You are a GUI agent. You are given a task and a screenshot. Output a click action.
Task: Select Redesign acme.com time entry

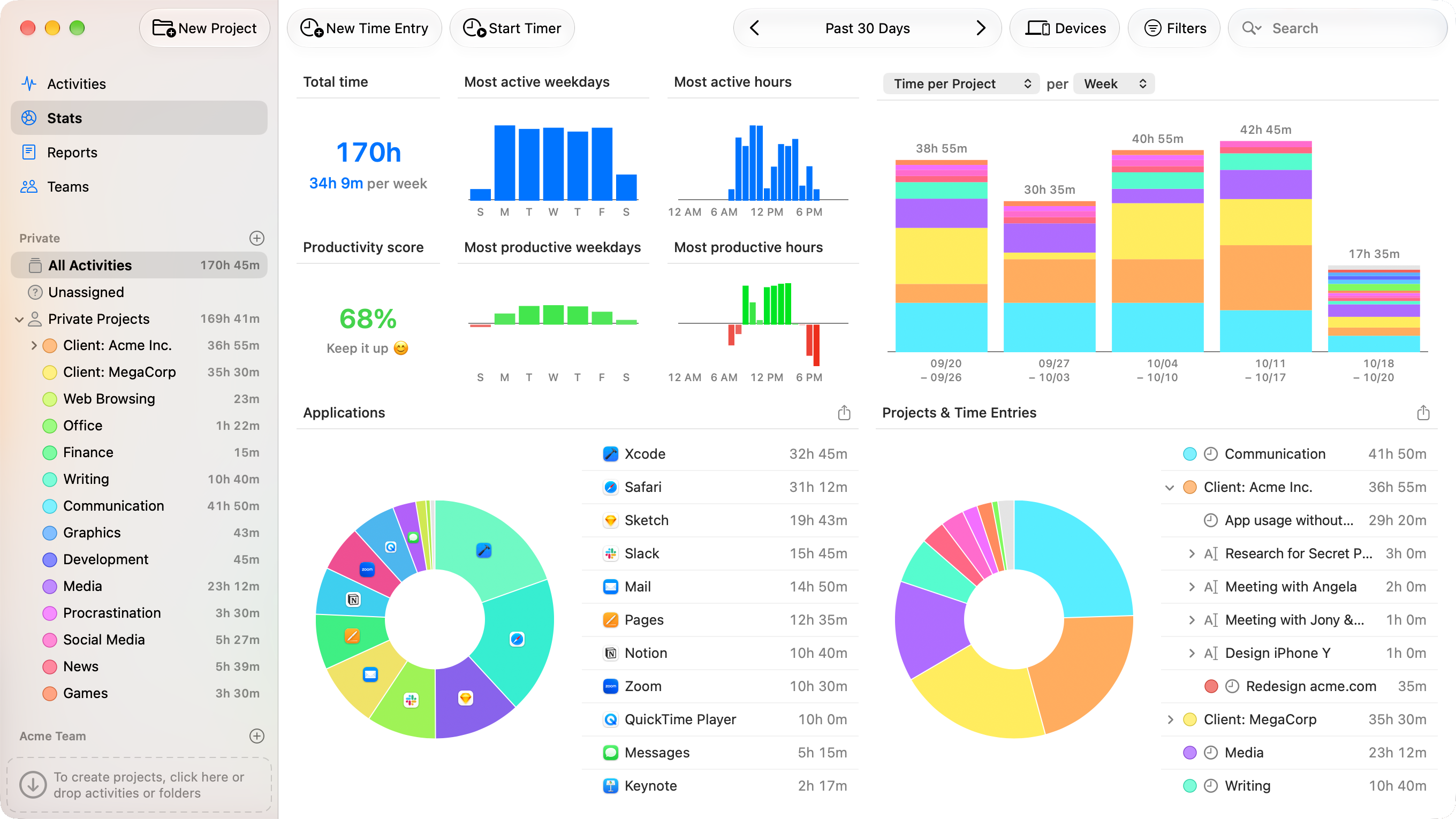pos(1299,687)
